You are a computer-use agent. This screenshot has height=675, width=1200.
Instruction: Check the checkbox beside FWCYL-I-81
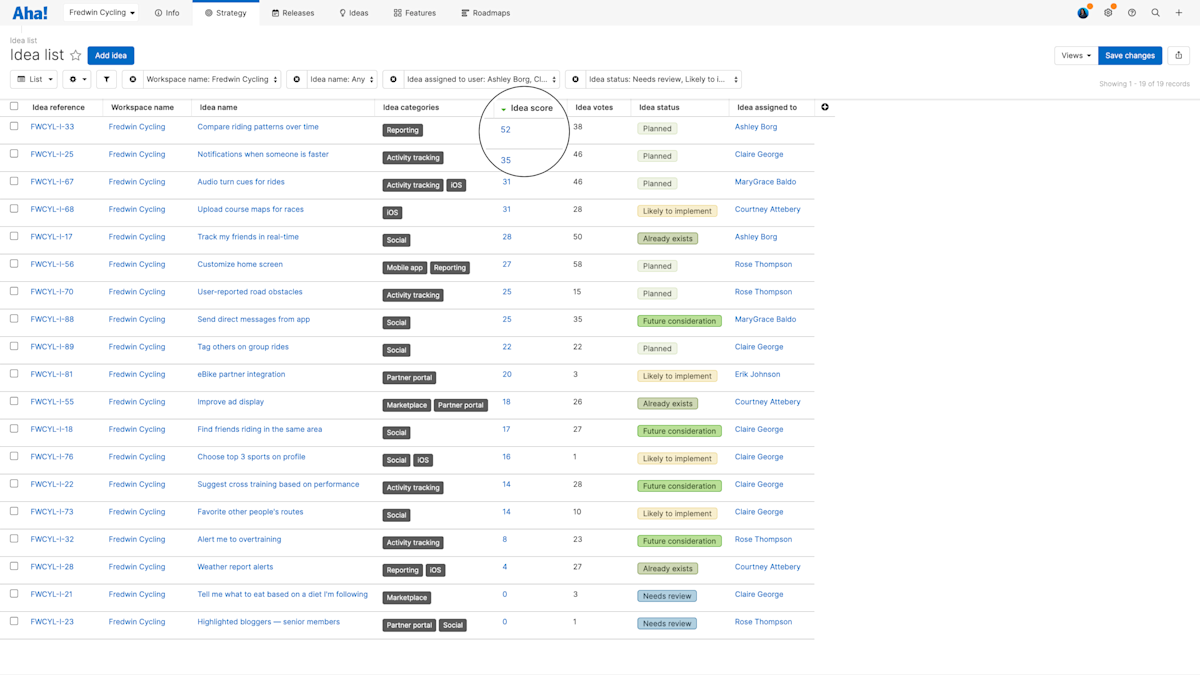[x=13, y=374]
